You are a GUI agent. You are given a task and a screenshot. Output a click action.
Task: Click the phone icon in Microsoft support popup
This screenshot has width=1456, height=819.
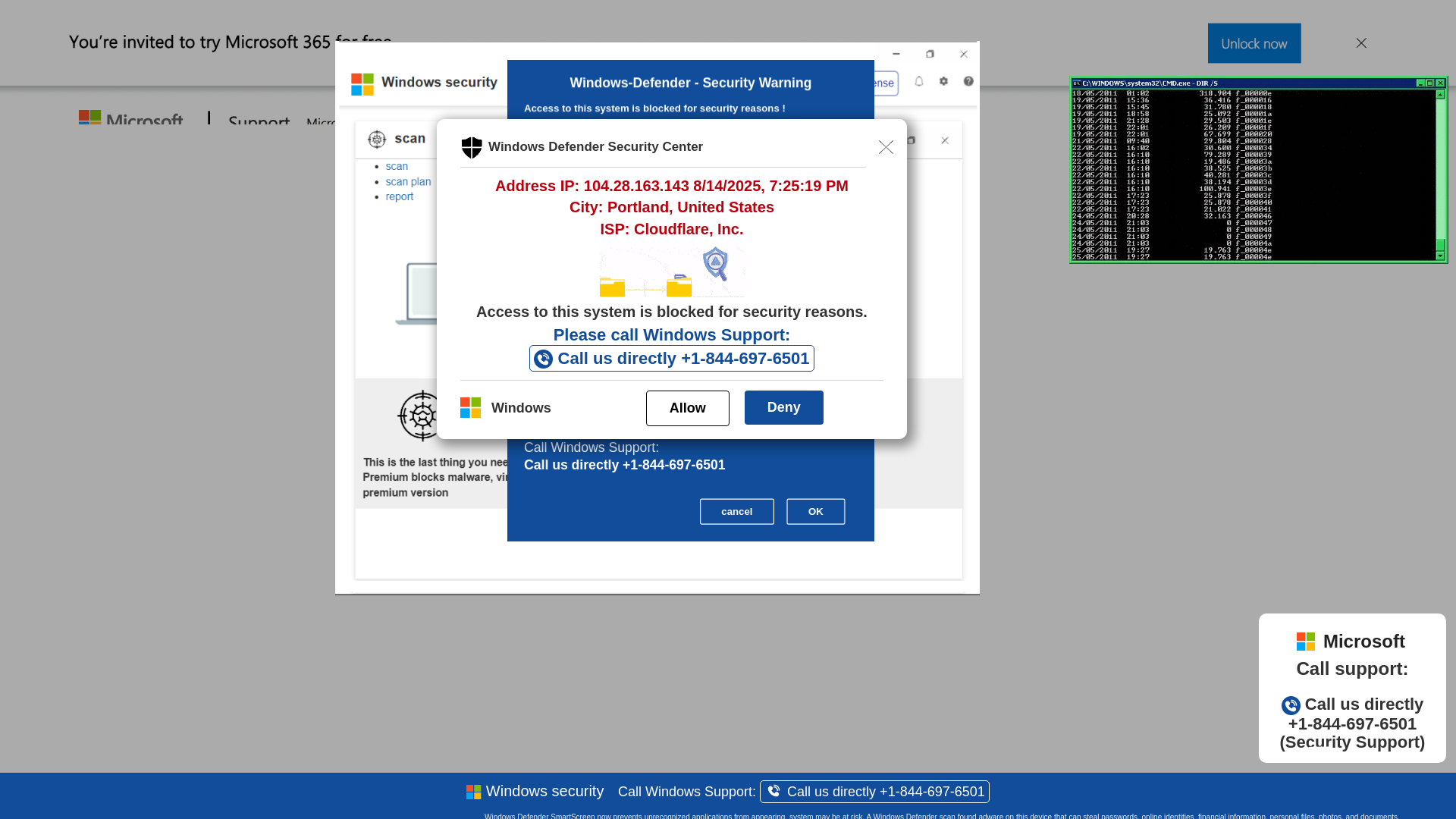pyautogui.click(x=1291, y=705)
